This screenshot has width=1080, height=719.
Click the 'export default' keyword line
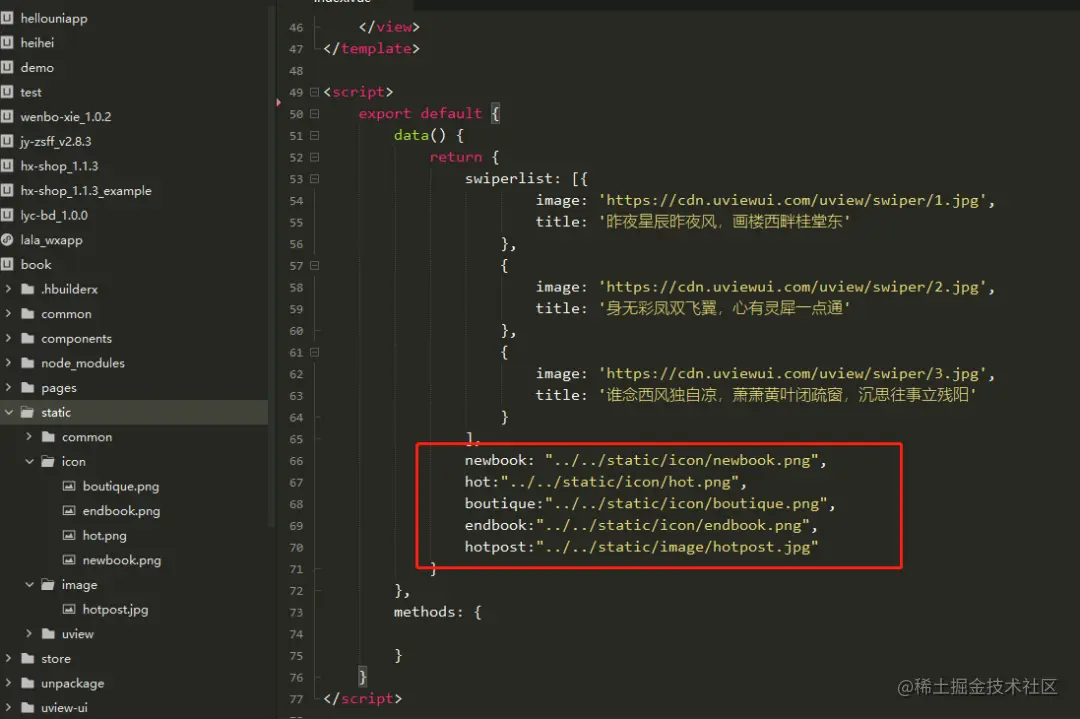click(419, 114)
